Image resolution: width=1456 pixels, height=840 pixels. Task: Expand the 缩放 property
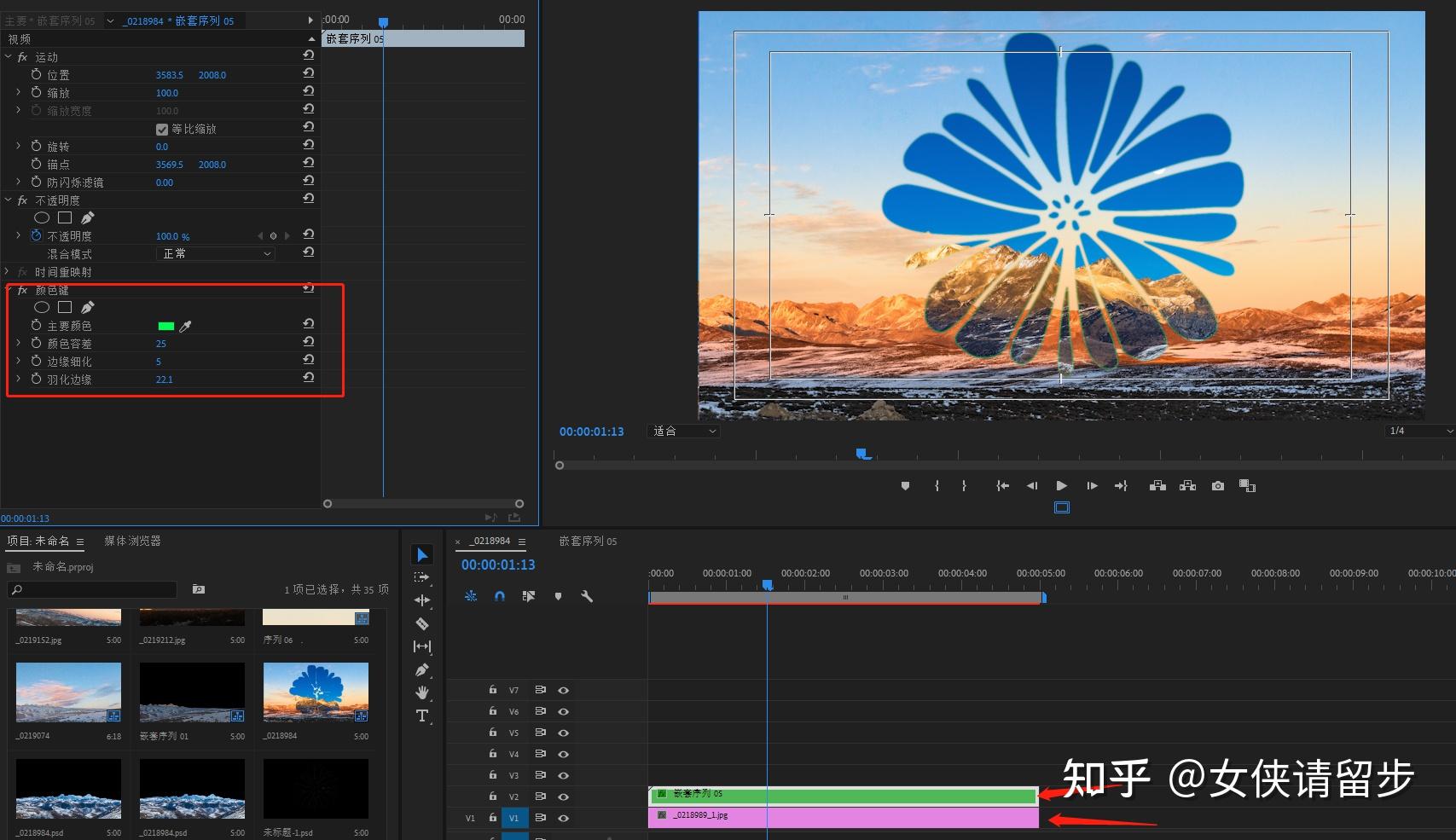[x=19, y=92]
